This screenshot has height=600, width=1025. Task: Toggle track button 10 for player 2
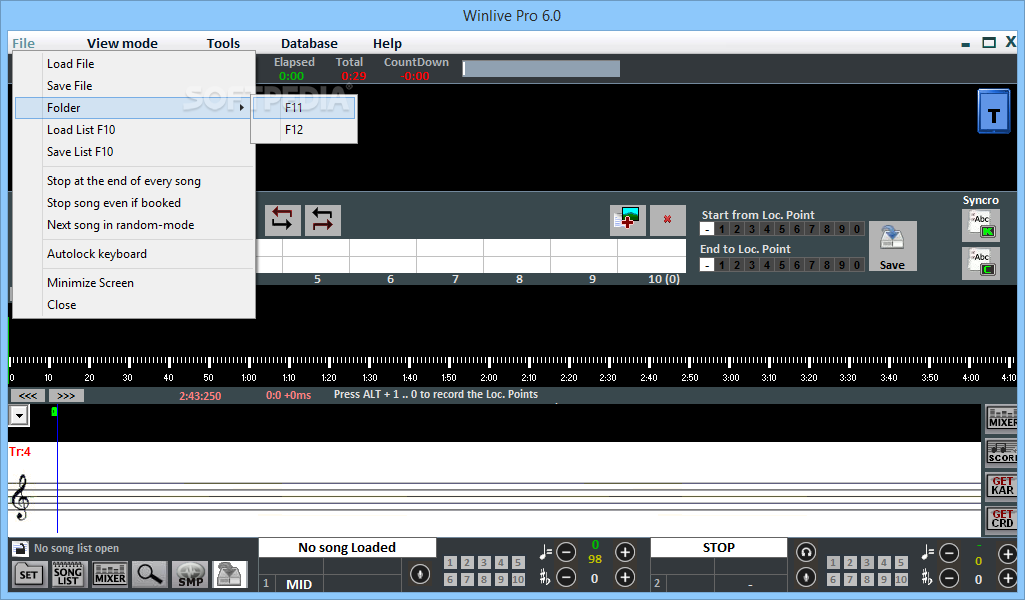coord(901,579)
